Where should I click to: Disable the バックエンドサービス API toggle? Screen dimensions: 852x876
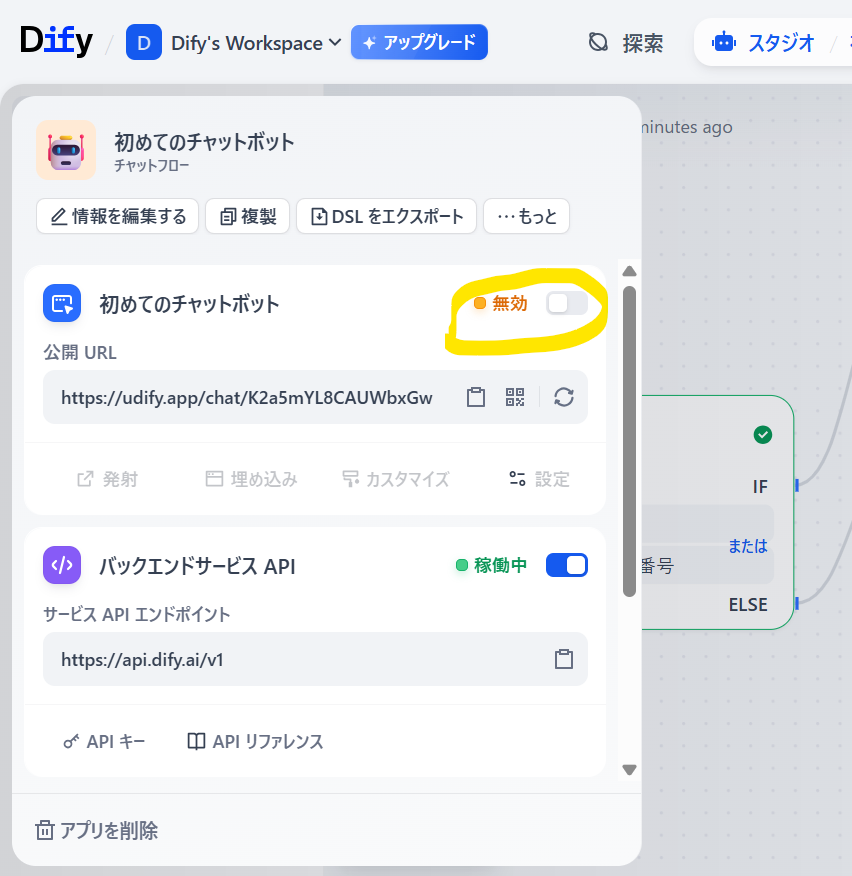pos(567,565)
